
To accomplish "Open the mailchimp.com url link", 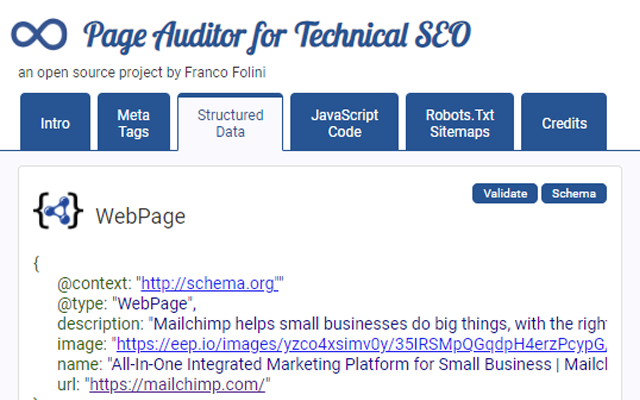I will (x=178, y=384).
